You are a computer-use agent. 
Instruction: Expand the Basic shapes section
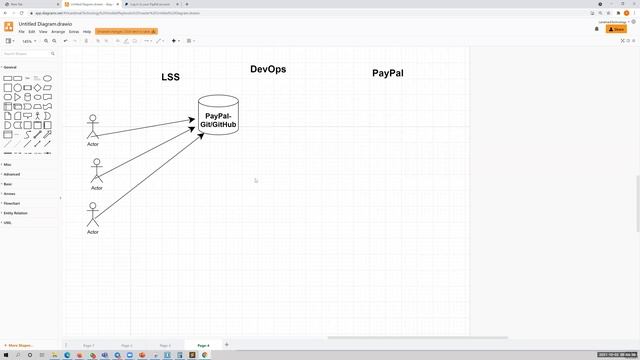[x=7, y=184]
